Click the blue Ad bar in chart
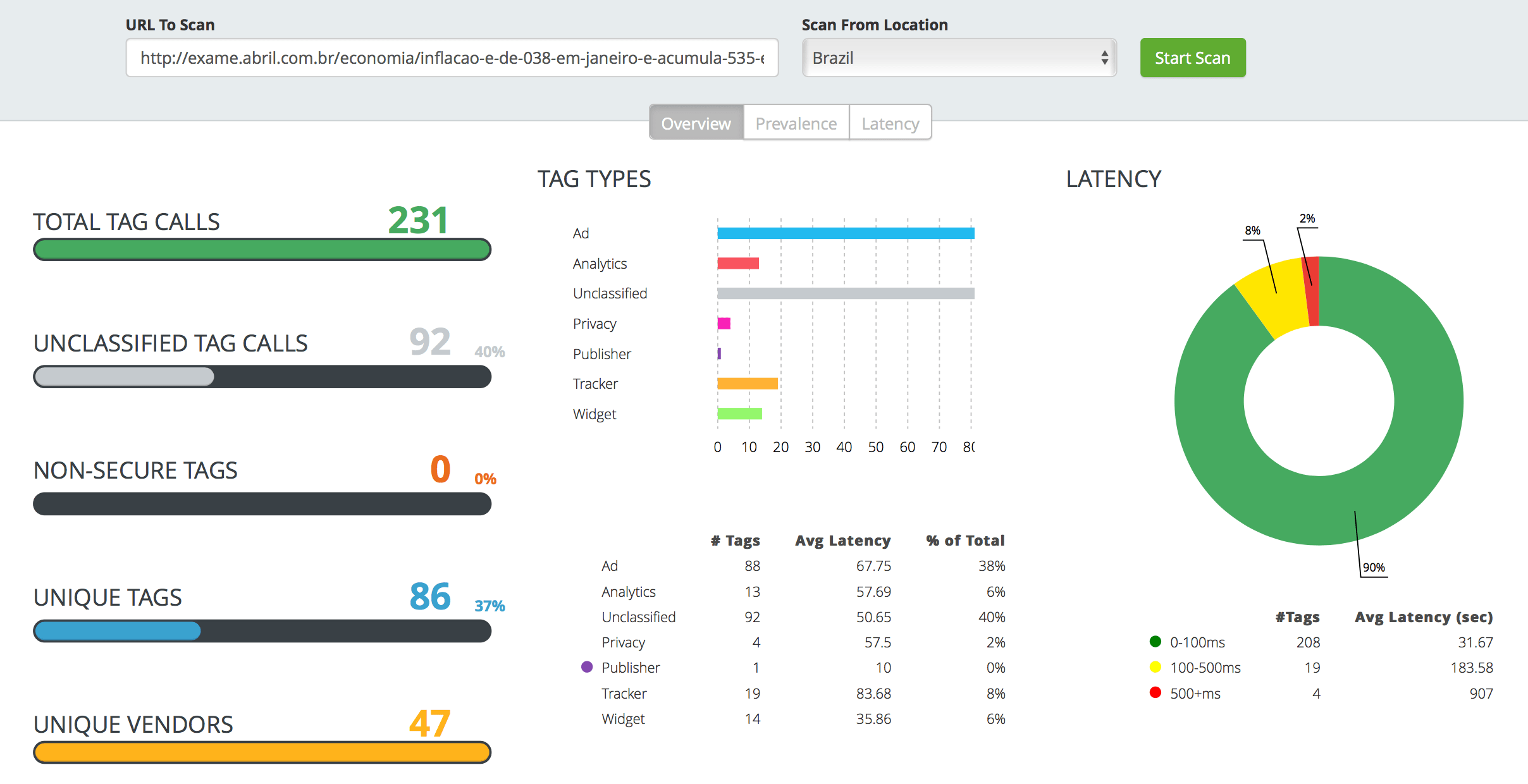The height and width of the screenshot is (784, 1528). click(845, 233)
